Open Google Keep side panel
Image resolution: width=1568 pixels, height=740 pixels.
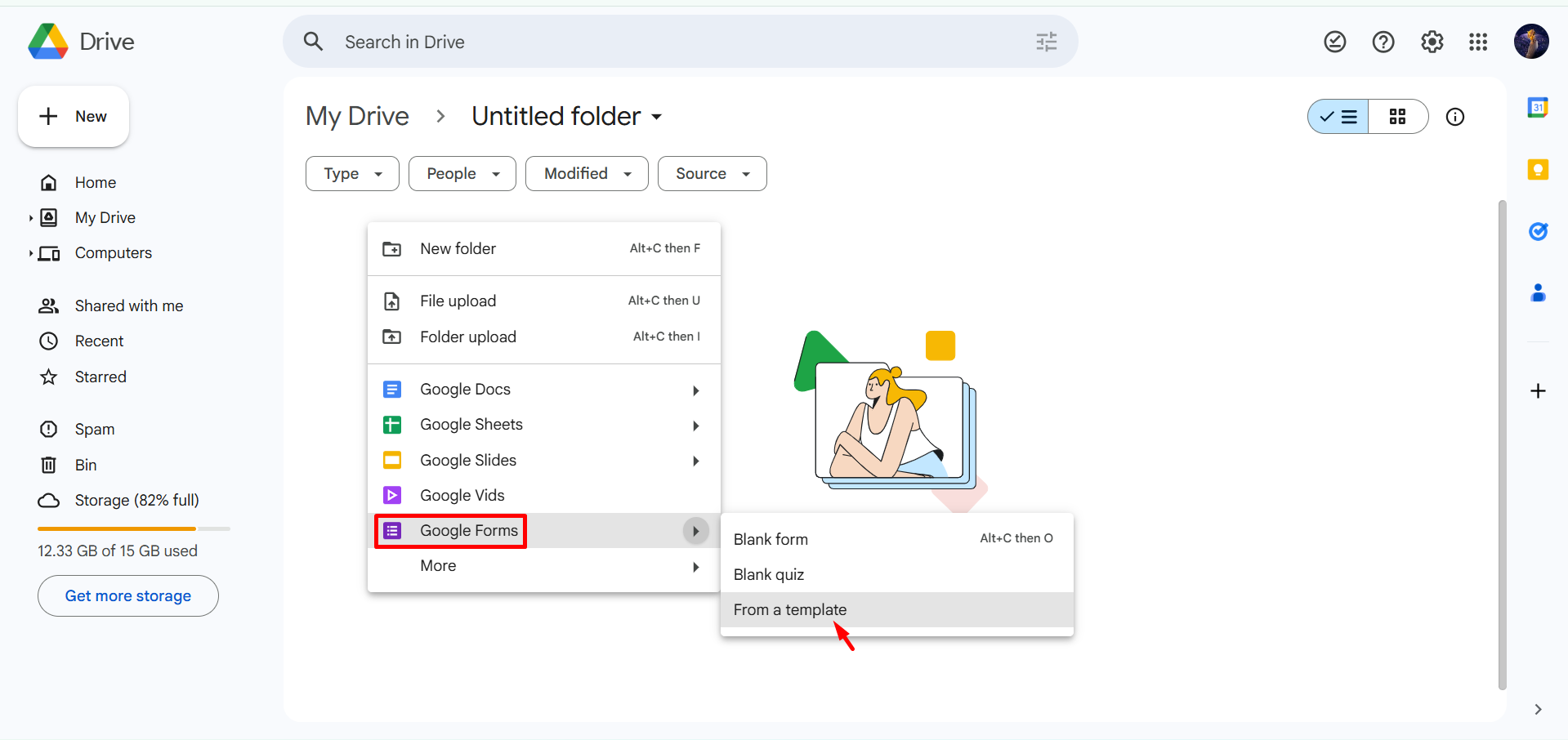tap(1538, 169)
